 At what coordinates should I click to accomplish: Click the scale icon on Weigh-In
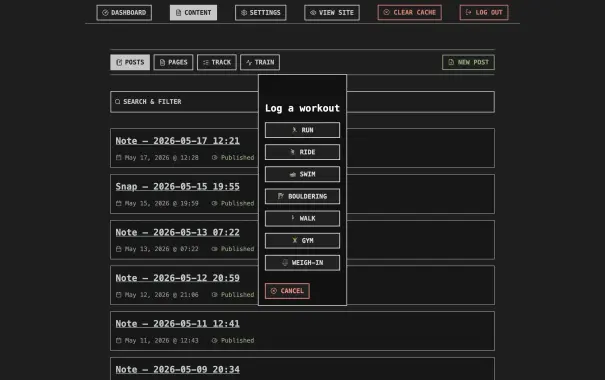(285, 263)
